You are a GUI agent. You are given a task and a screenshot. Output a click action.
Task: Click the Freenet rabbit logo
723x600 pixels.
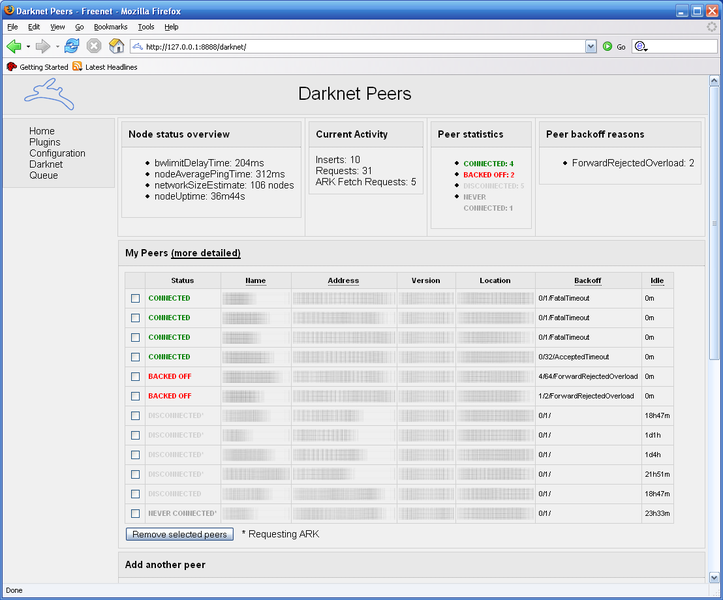49,94
